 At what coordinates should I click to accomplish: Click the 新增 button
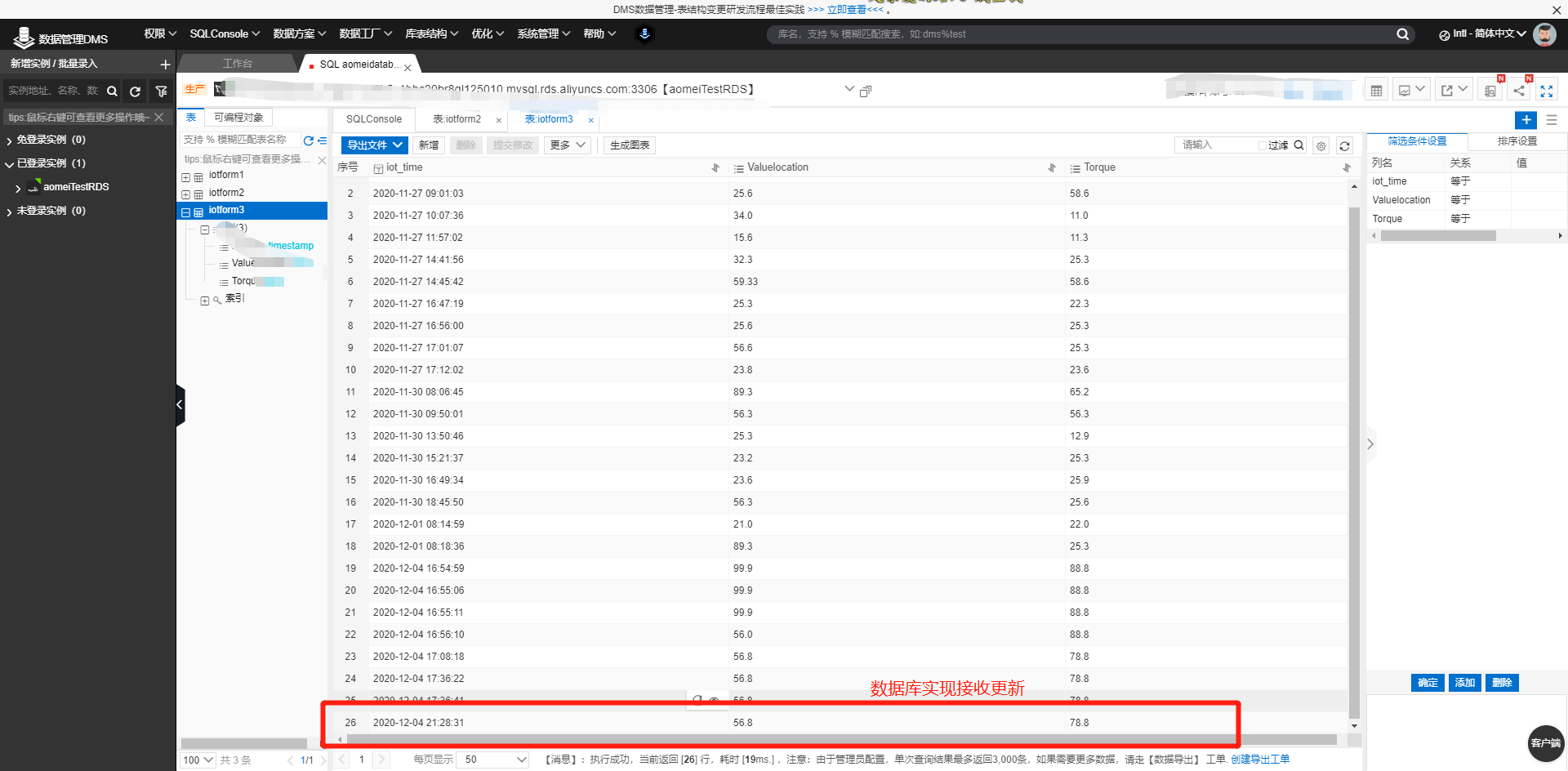(429, 145)
